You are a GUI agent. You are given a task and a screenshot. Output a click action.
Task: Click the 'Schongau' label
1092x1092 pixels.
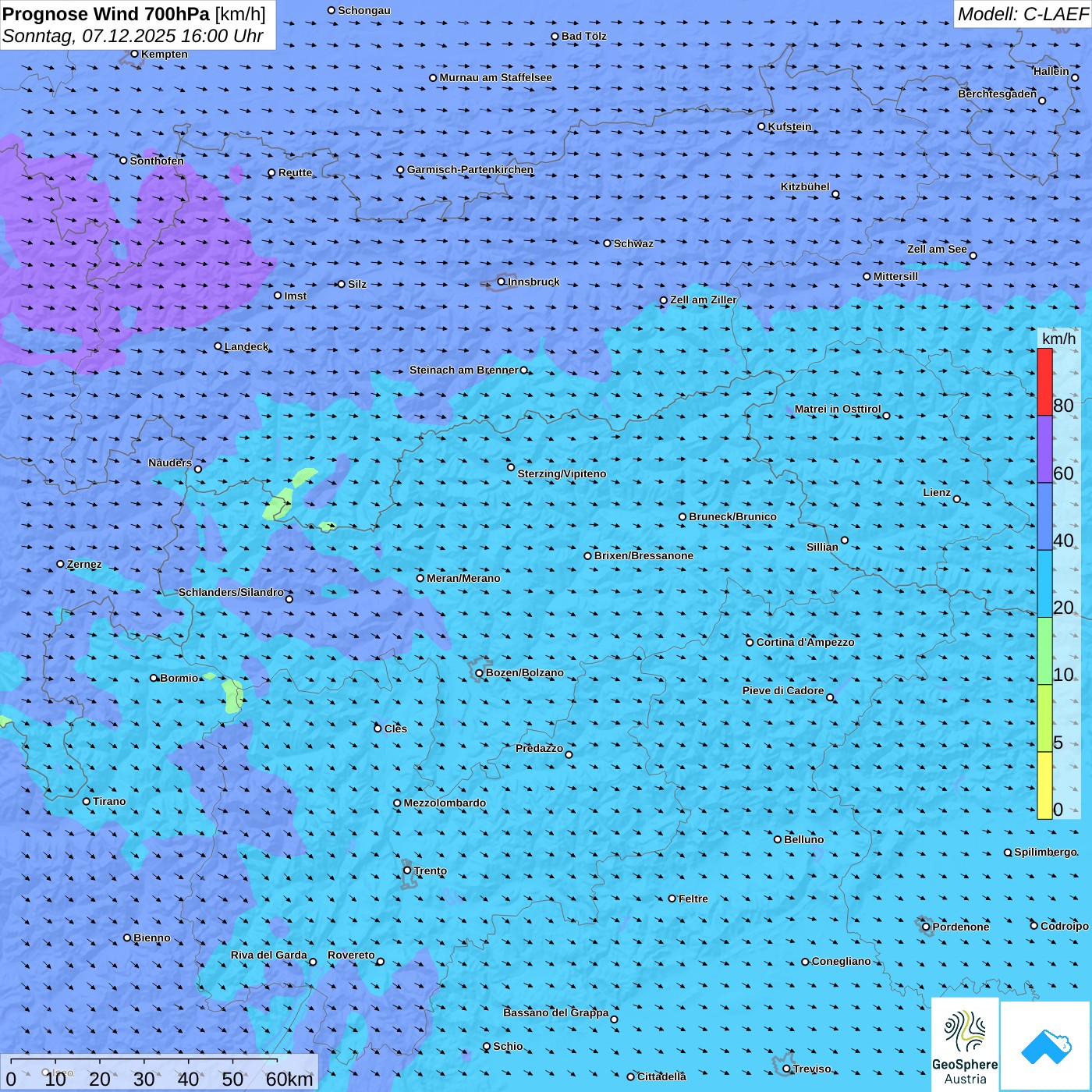364,10
